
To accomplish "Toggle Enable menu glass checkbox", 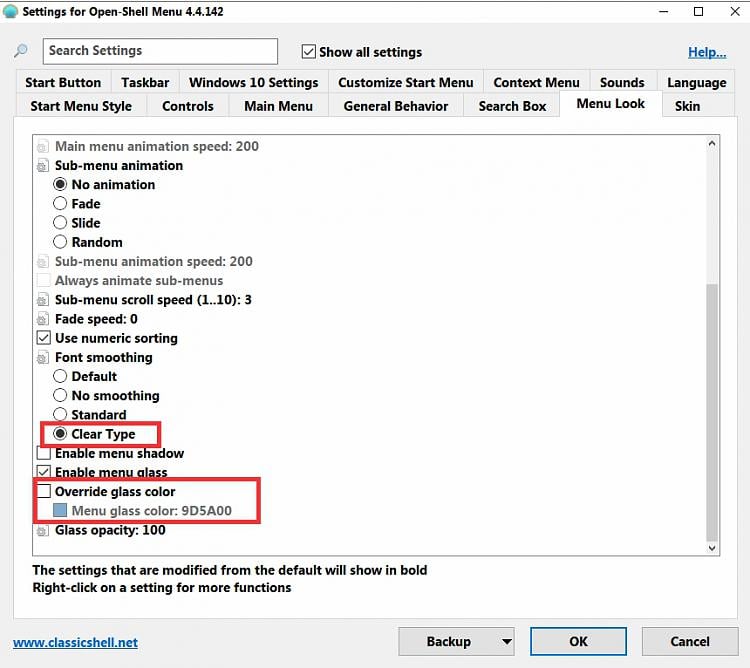I will pos(44,472).
